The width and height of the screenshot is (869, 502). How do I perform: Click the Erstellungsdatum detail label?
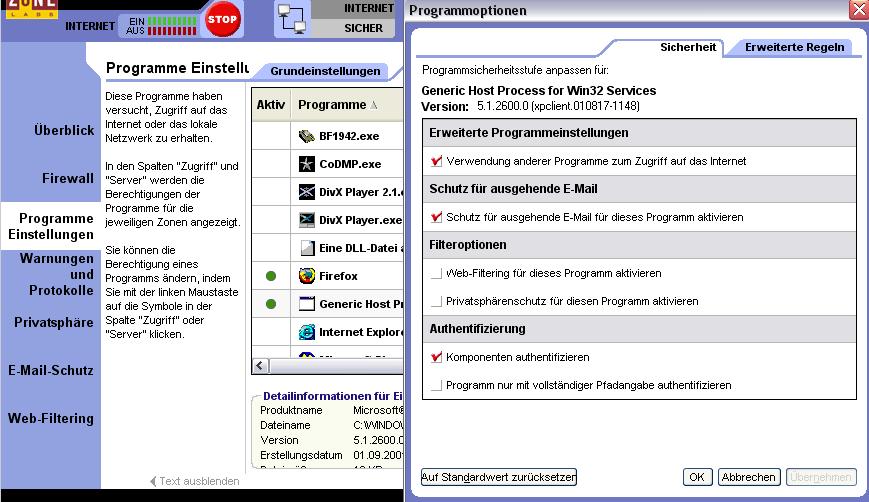coord(301,455)
